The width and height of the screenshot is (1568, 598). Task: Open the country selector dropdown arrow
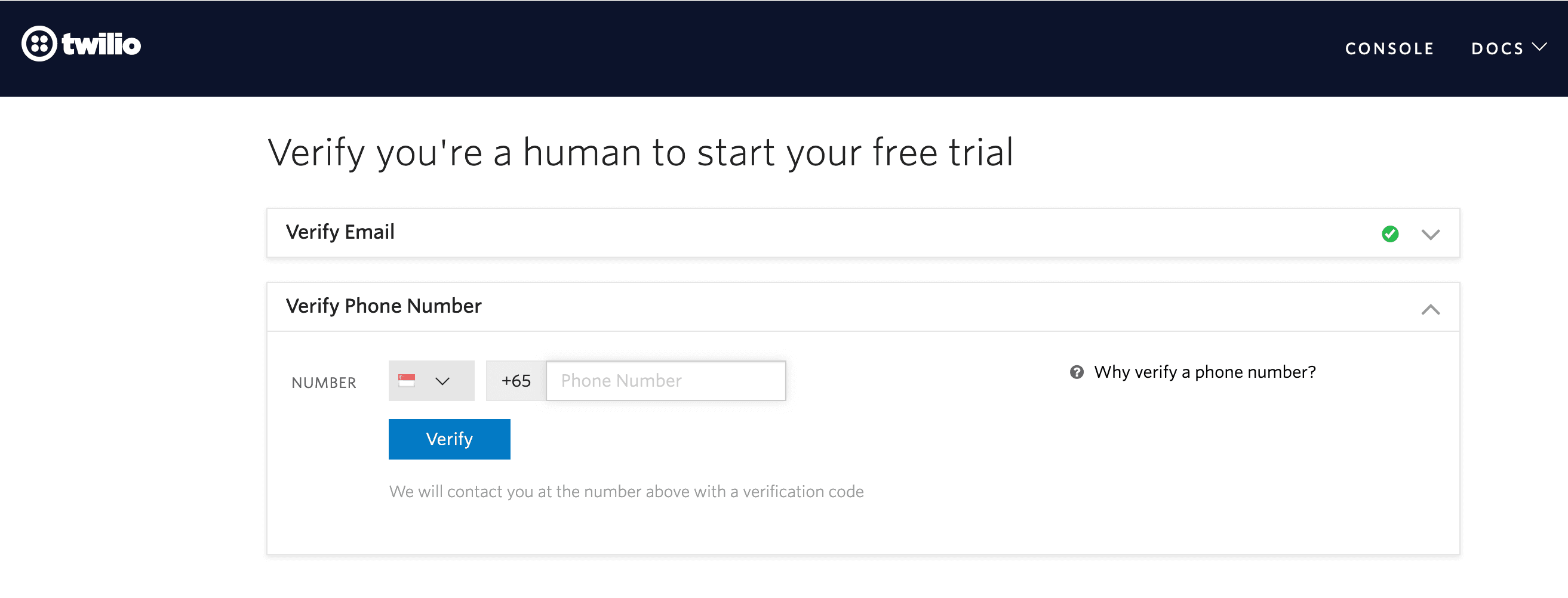(442, 381)
